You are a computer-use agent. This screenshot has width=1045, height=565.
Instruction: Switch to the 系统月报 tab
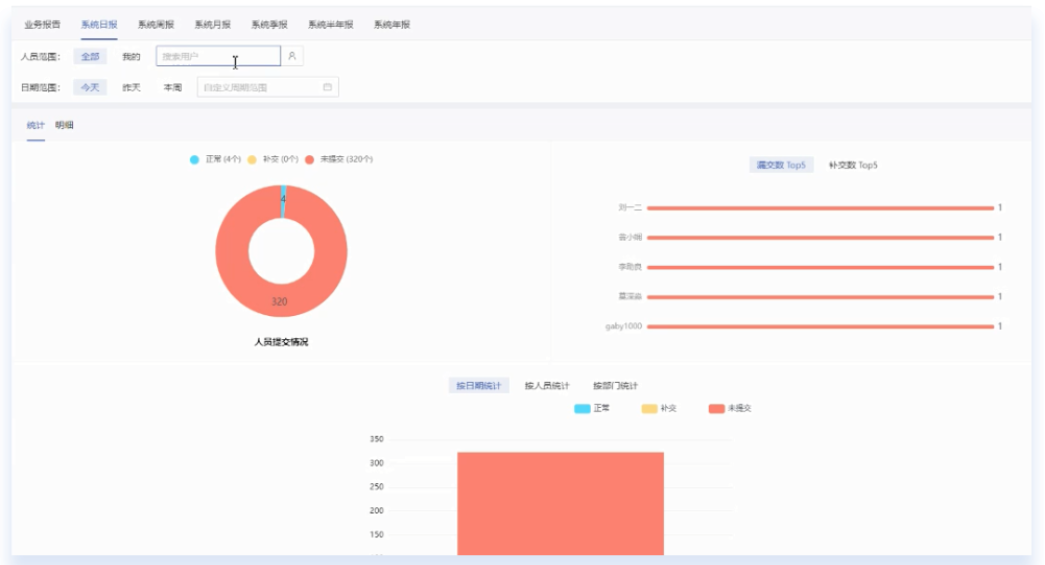212,24
